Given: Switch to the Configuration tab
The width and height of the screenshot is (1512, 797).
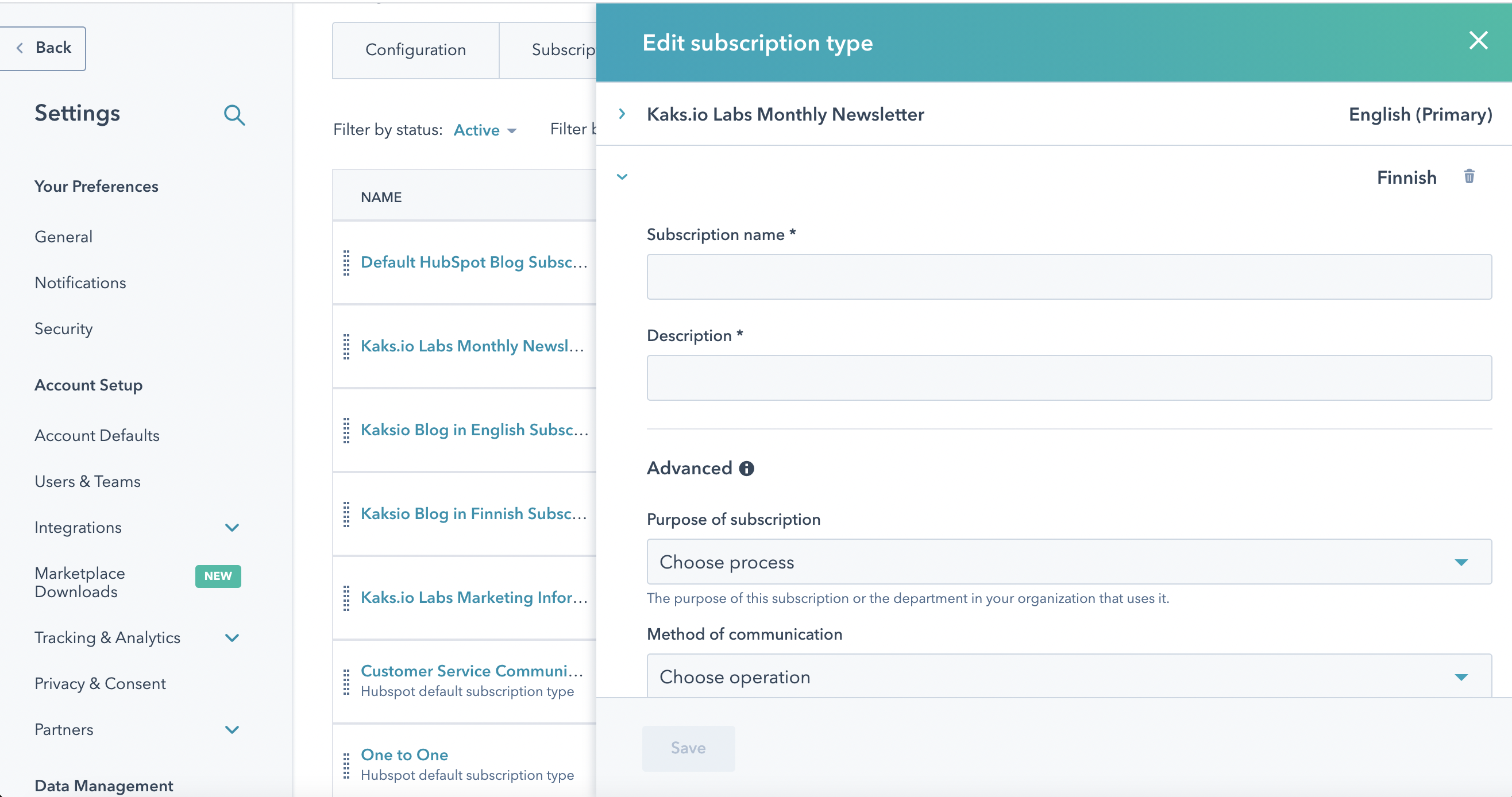Looking at the screenshot, I should (415, 47).
